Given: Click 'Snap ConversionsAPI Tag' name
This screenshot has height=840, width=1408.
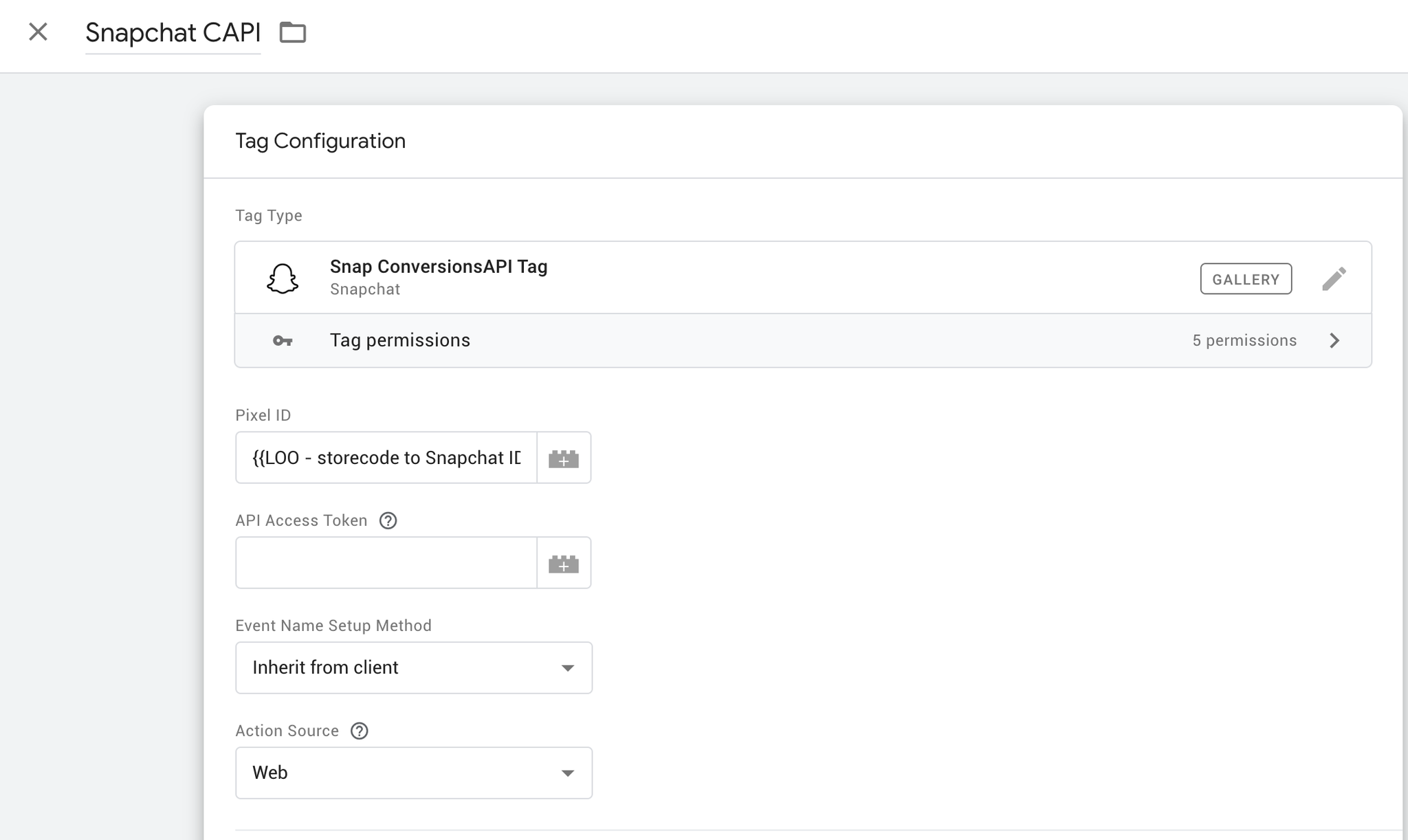Looking at the screenshot, I should pos(439,267).
